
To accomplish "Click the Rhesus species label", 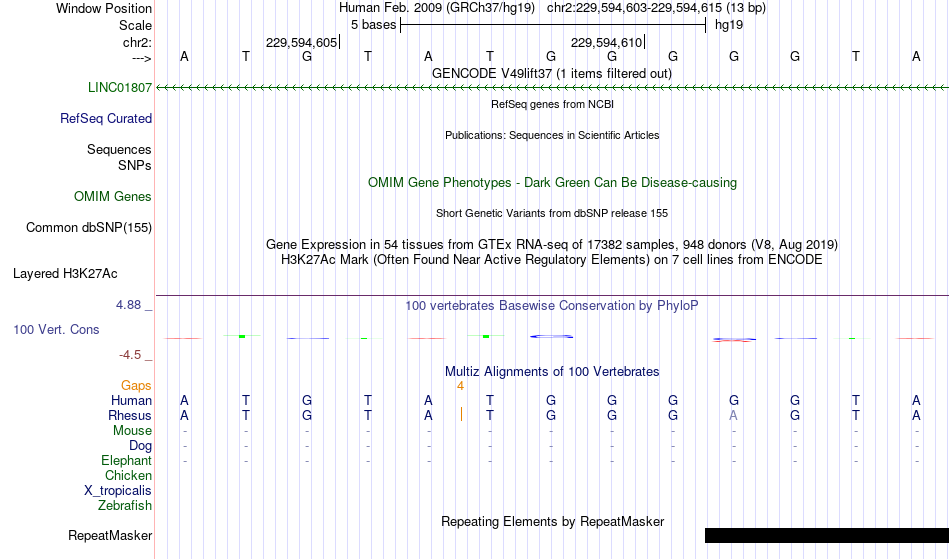I will pos(130,415).
